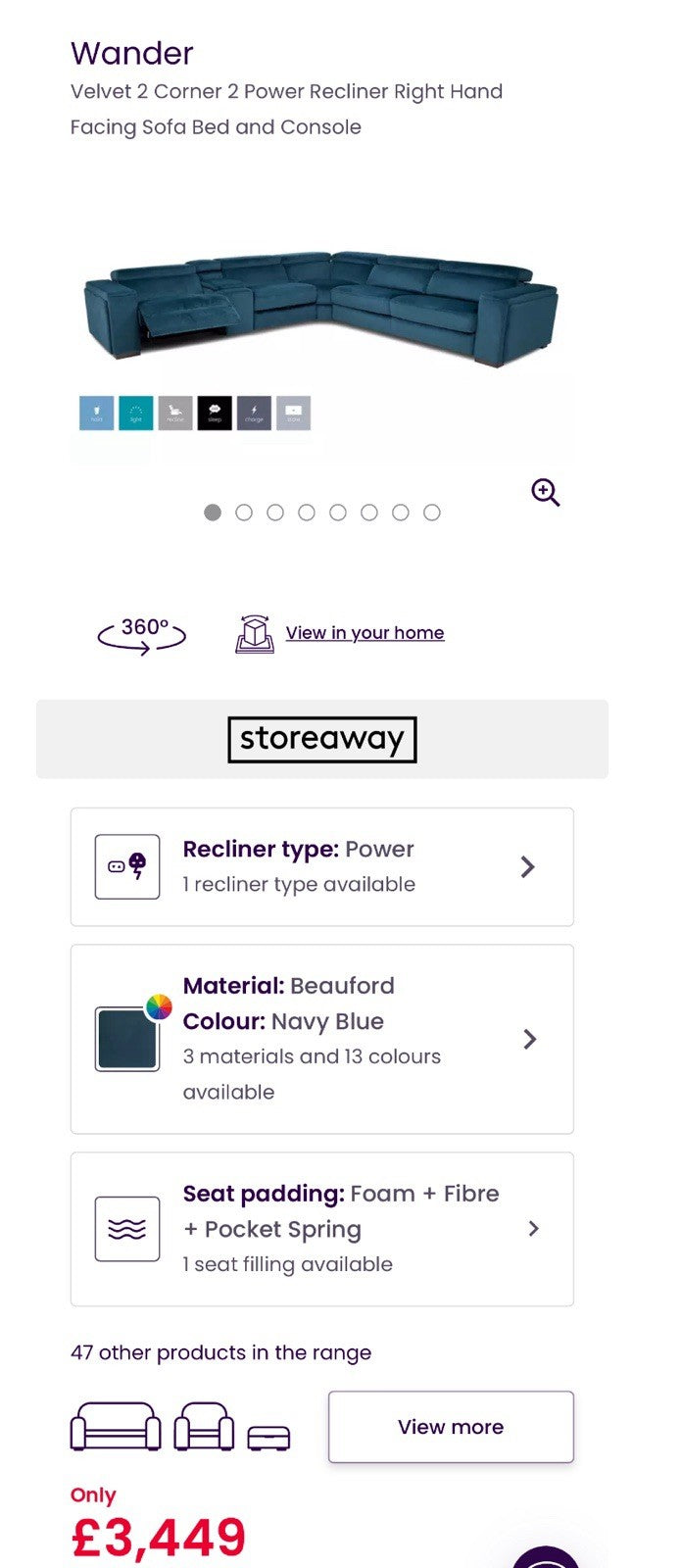
Task: Expand the Recliner type options chevron
Action: click(x=528, y=866)
